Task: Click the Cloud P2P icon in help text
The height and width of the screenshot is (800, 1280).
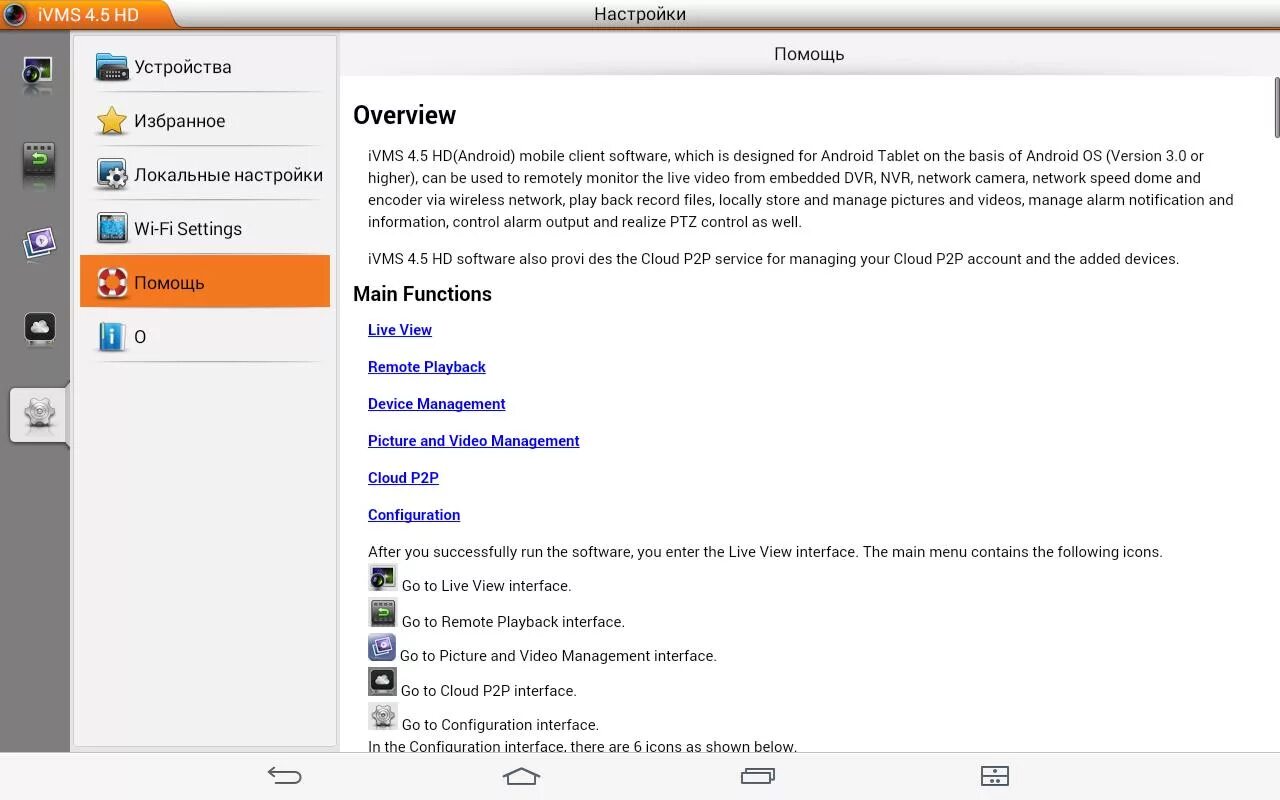Action: (382, 682)
